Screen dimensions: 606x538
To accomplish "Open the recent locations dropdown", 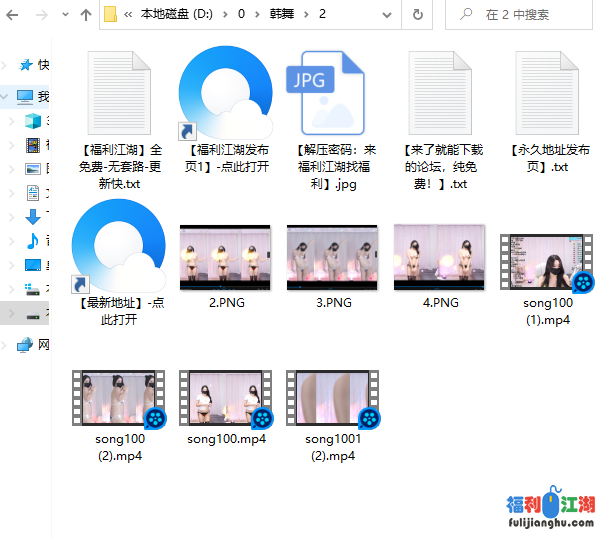I will (x=63, y=15).
